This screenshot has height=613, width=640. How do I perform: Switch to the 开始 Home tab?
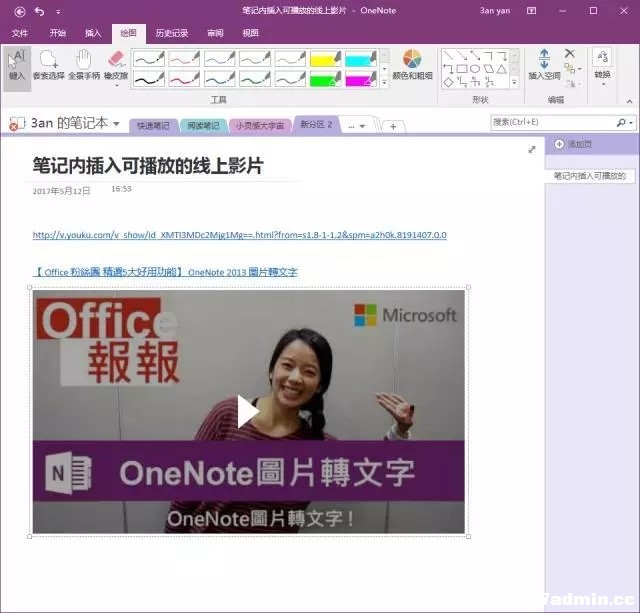(x=58, y=33)
